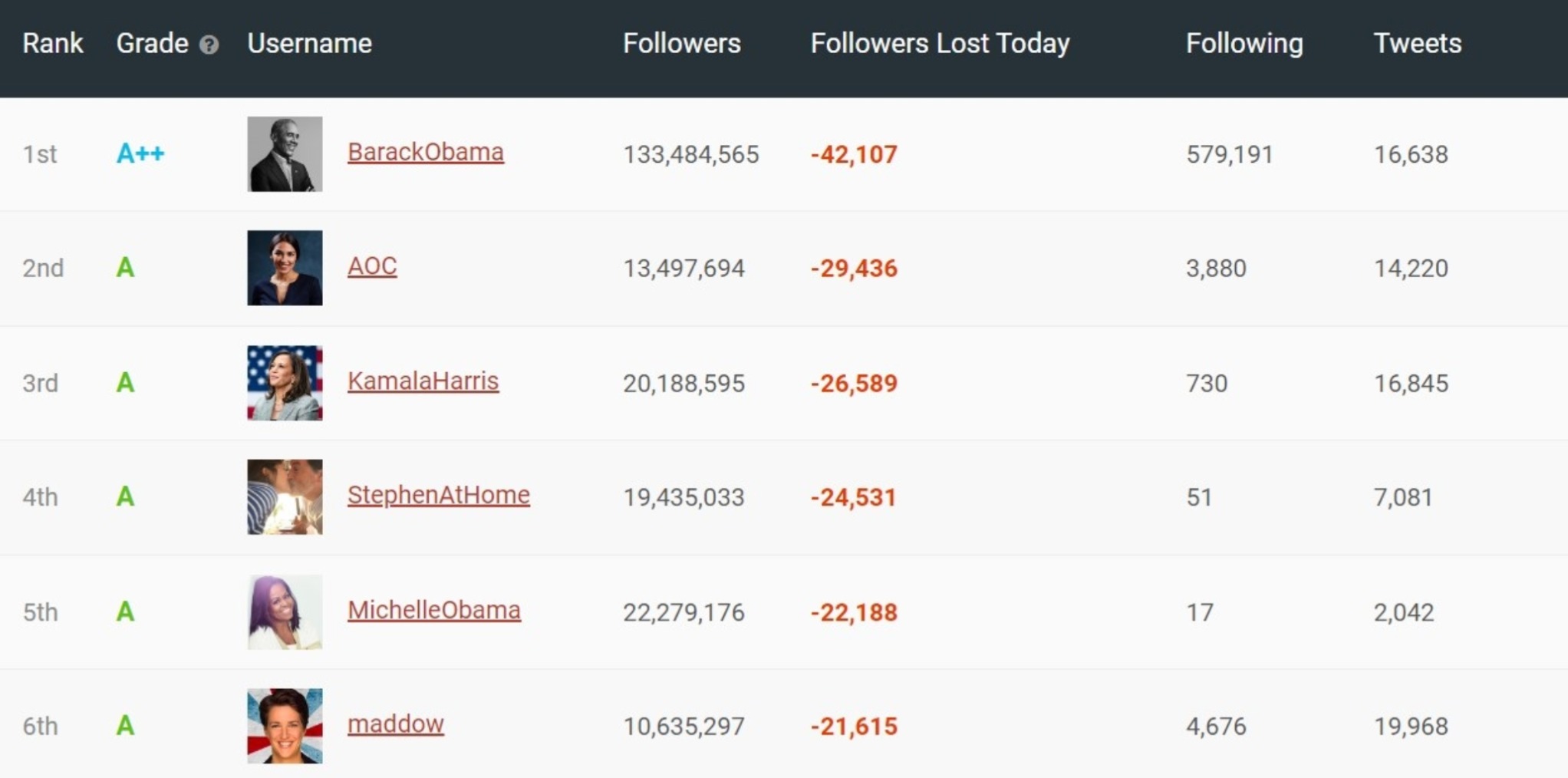The width and height of the screenshot is (1568, 778).
Task: Click the MichelleObama username link
Action: click(x=433, y=610)
